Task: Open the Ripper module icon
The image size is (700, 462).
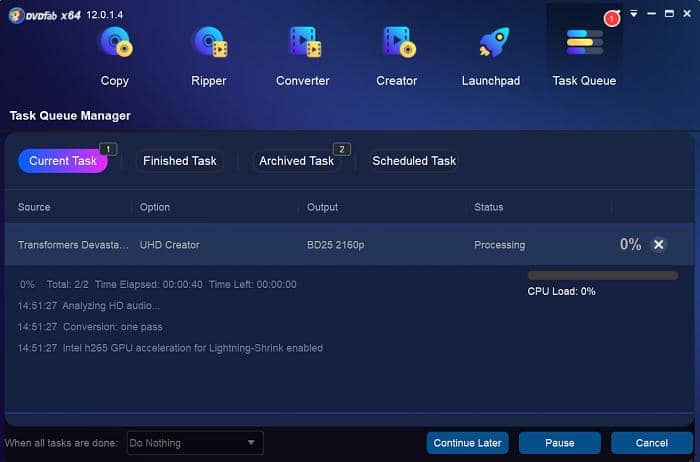Action: [x=209, y=42]
